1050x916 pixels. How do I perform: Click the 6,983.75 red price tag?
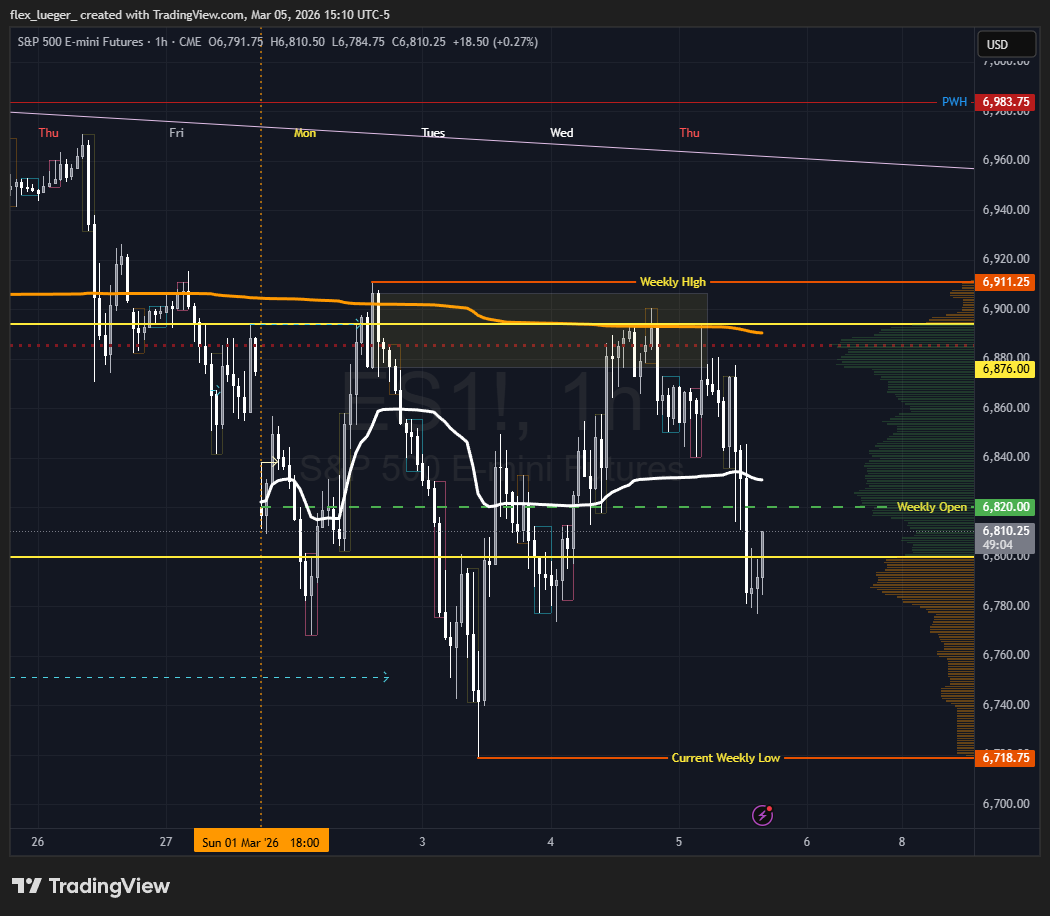[1005, 102]
